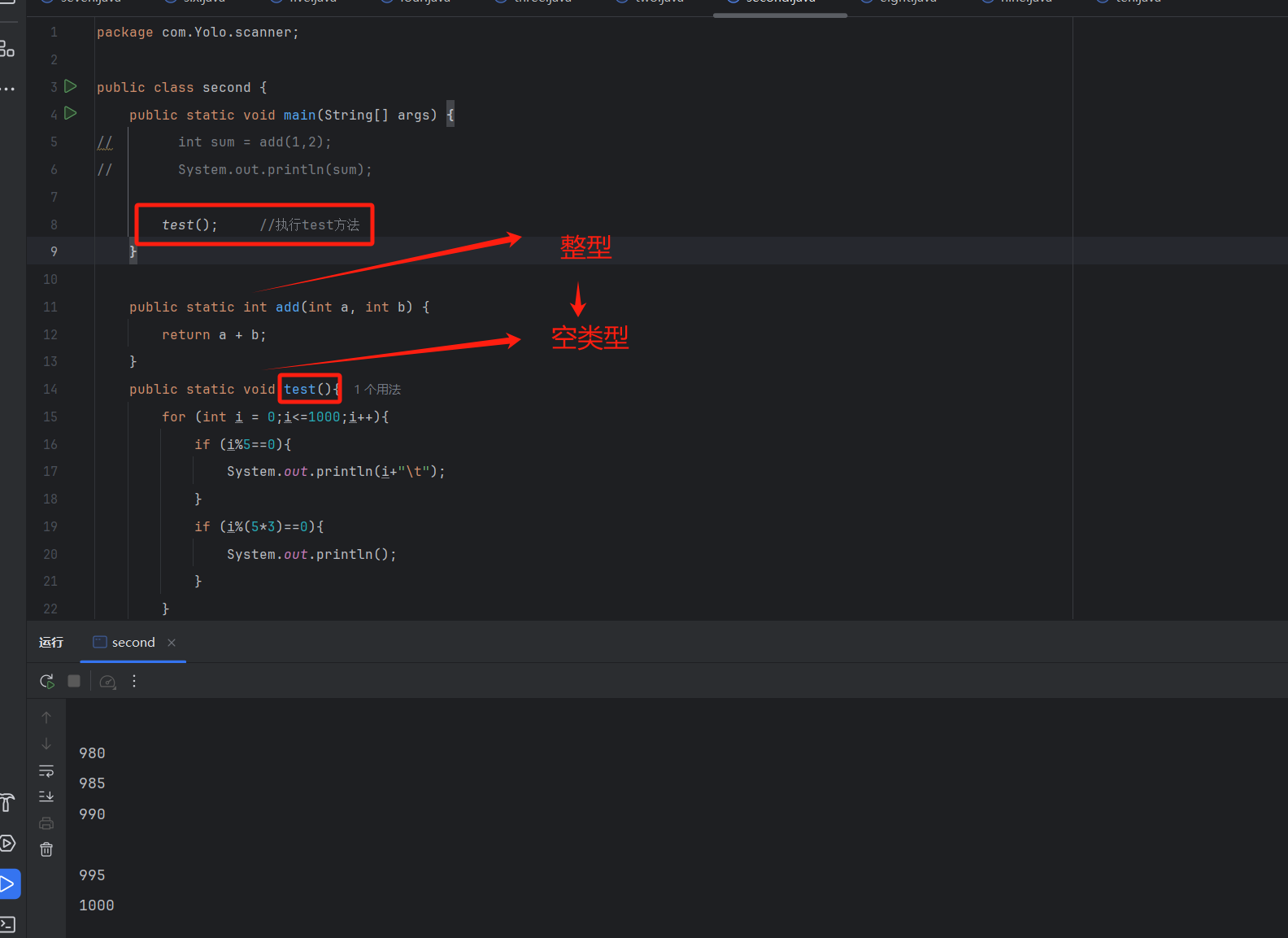Click console output value 980
This screenshot has width=1288, height=938.
pos(92,753)
